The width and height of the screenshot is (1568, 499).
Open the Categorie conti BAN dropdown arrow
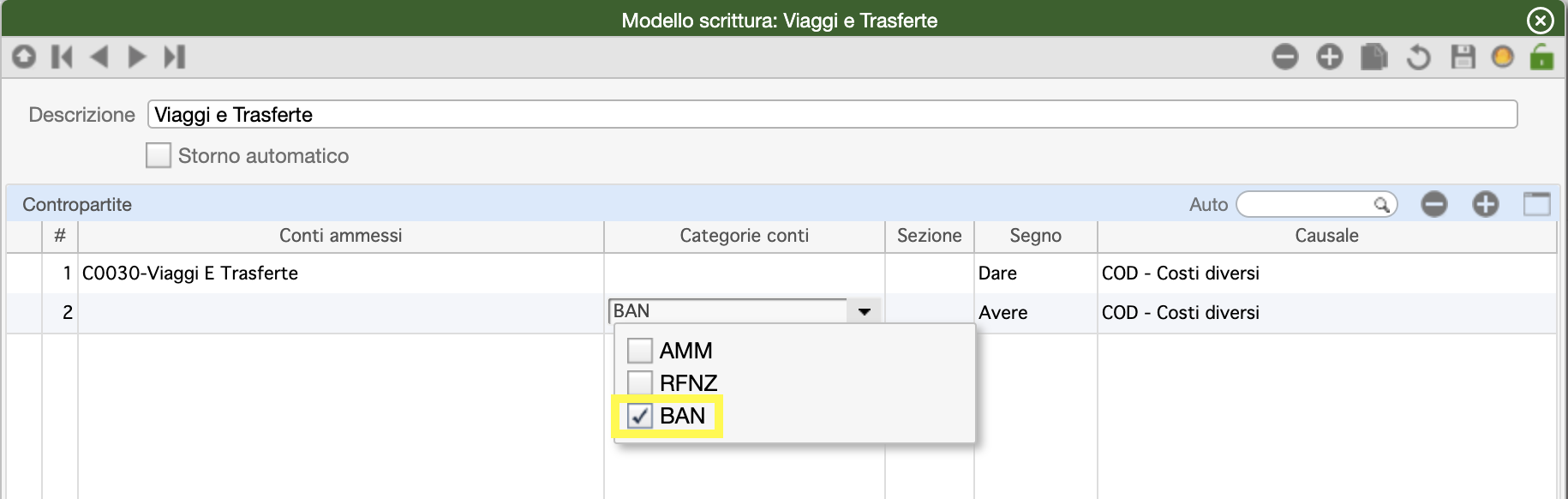click(x=864, y=311)
